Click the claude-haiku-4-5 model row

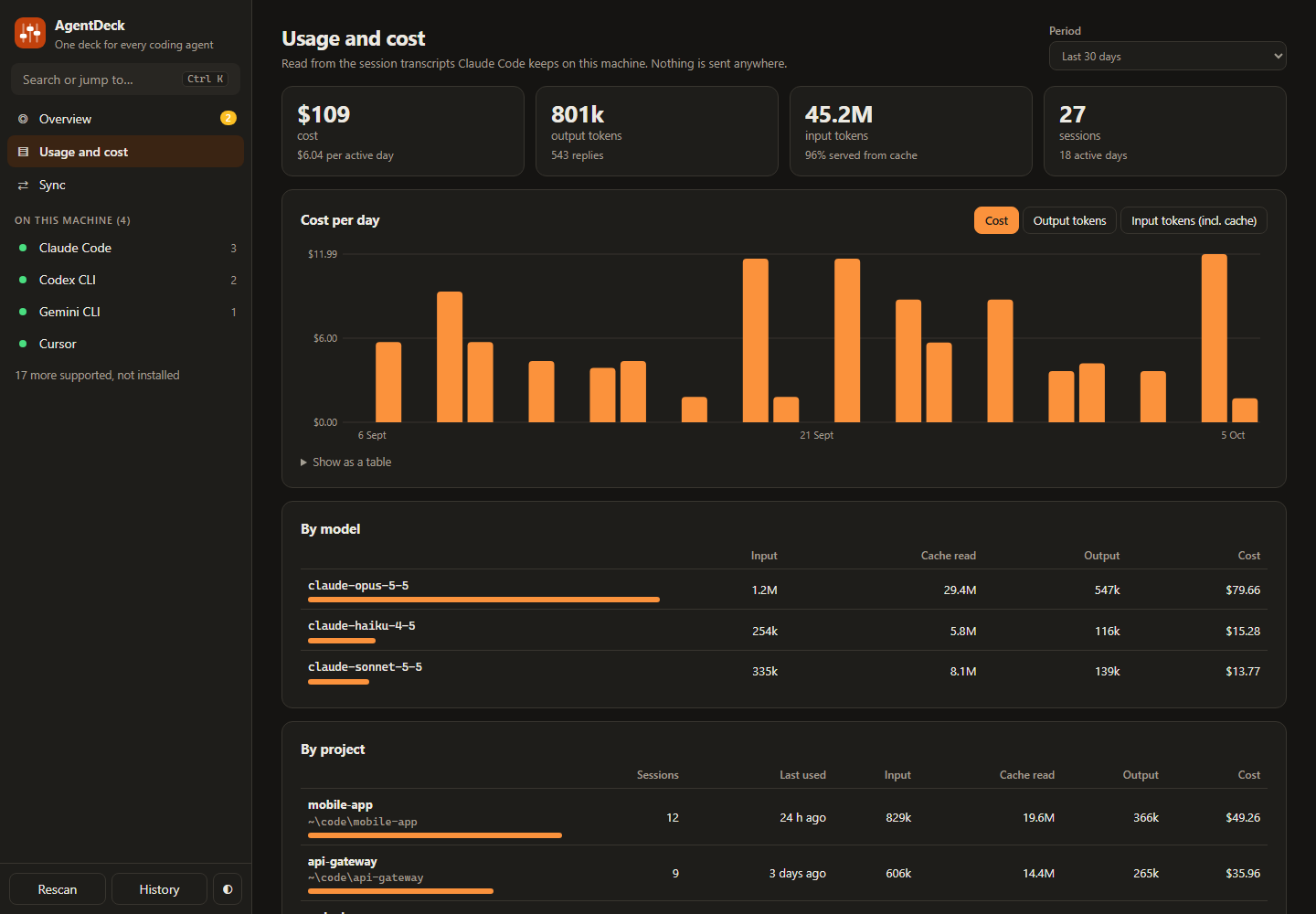tap(784, 630)
